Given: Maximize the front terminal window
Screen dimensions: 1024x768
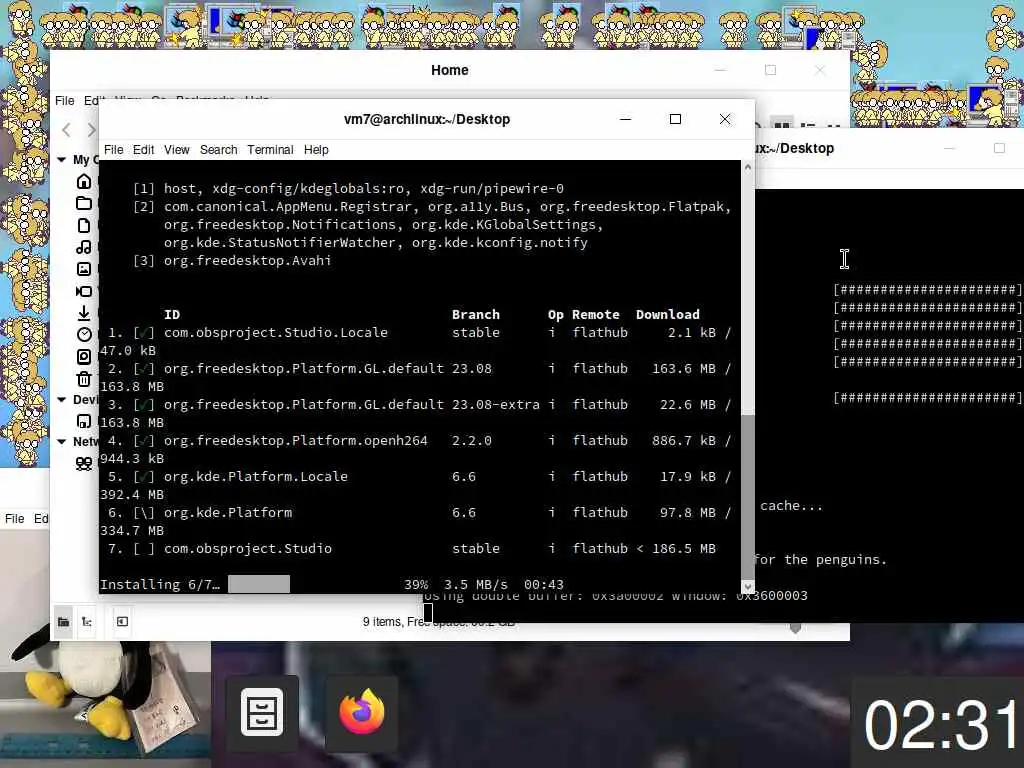Looking at the screenshot, I should [675, 119].
